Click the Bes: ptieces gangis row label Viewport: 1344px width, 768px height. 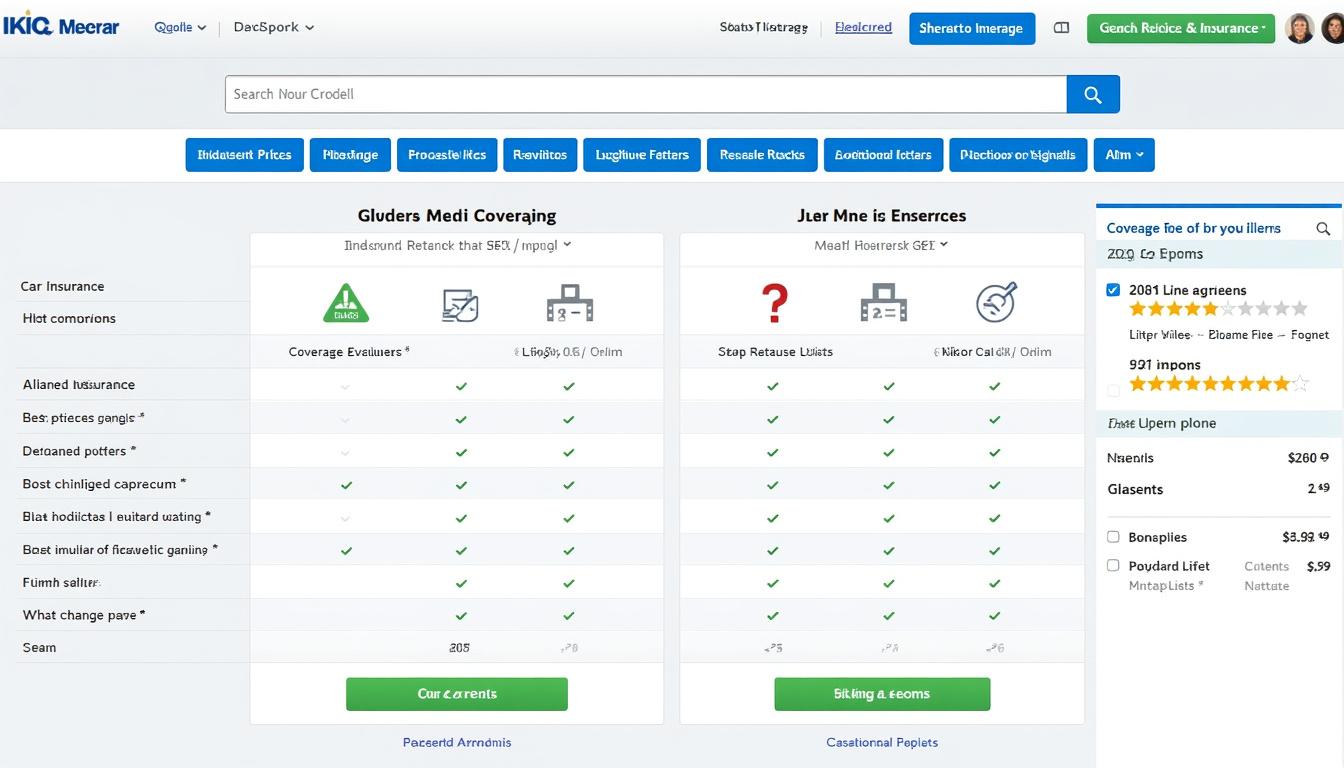(x=84, y=417)
